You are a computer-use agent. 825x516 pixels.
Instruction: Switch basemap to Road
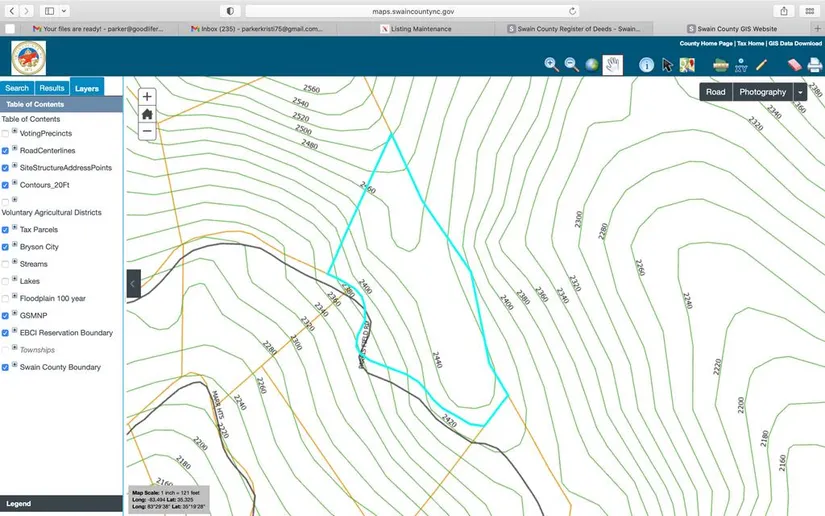click(716, 92)
